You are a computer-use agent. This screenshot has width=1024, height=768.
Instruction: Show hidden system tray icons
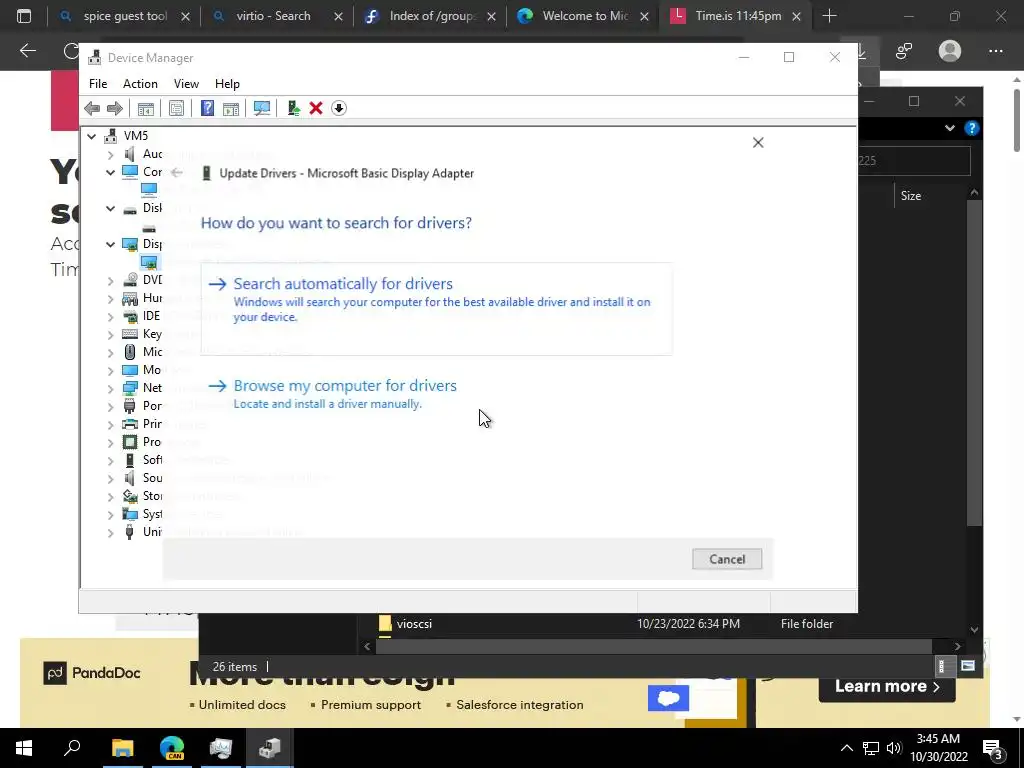[x=846, y=748]
